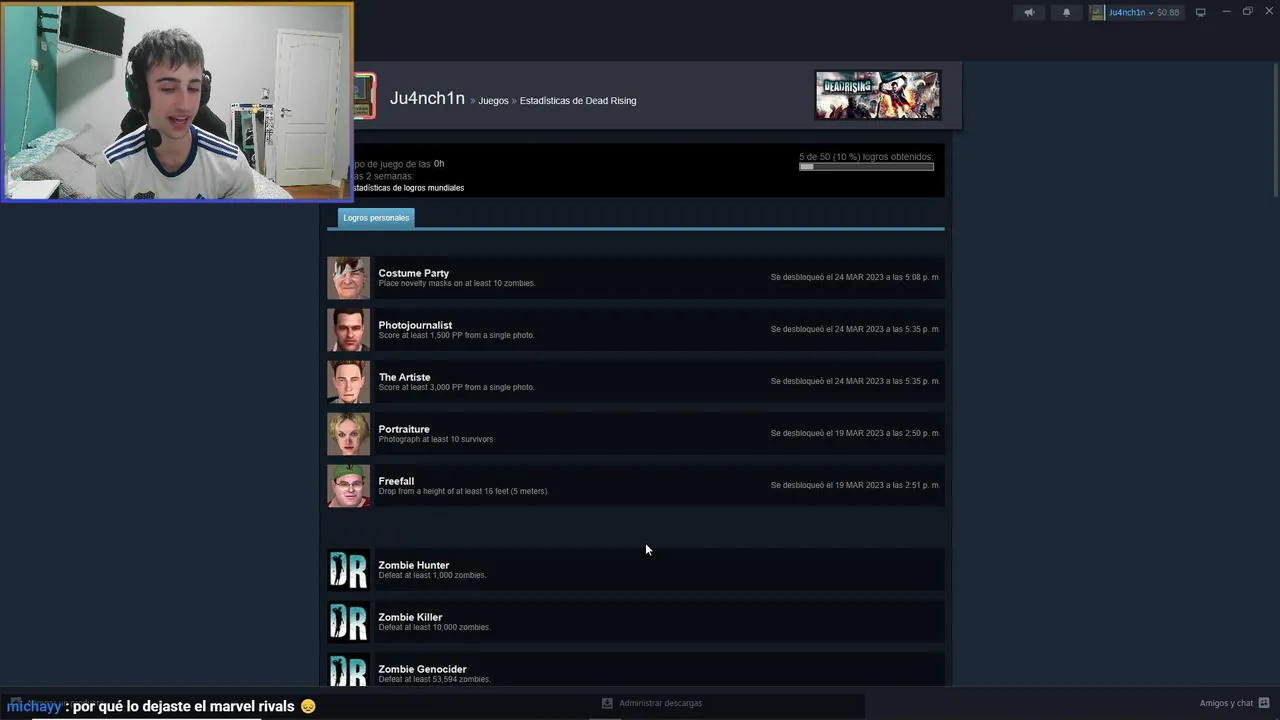The width and height of the screenshot is (1280, 720).
Task: Click the Zombie Genocider title text
Action: [422, 669]
